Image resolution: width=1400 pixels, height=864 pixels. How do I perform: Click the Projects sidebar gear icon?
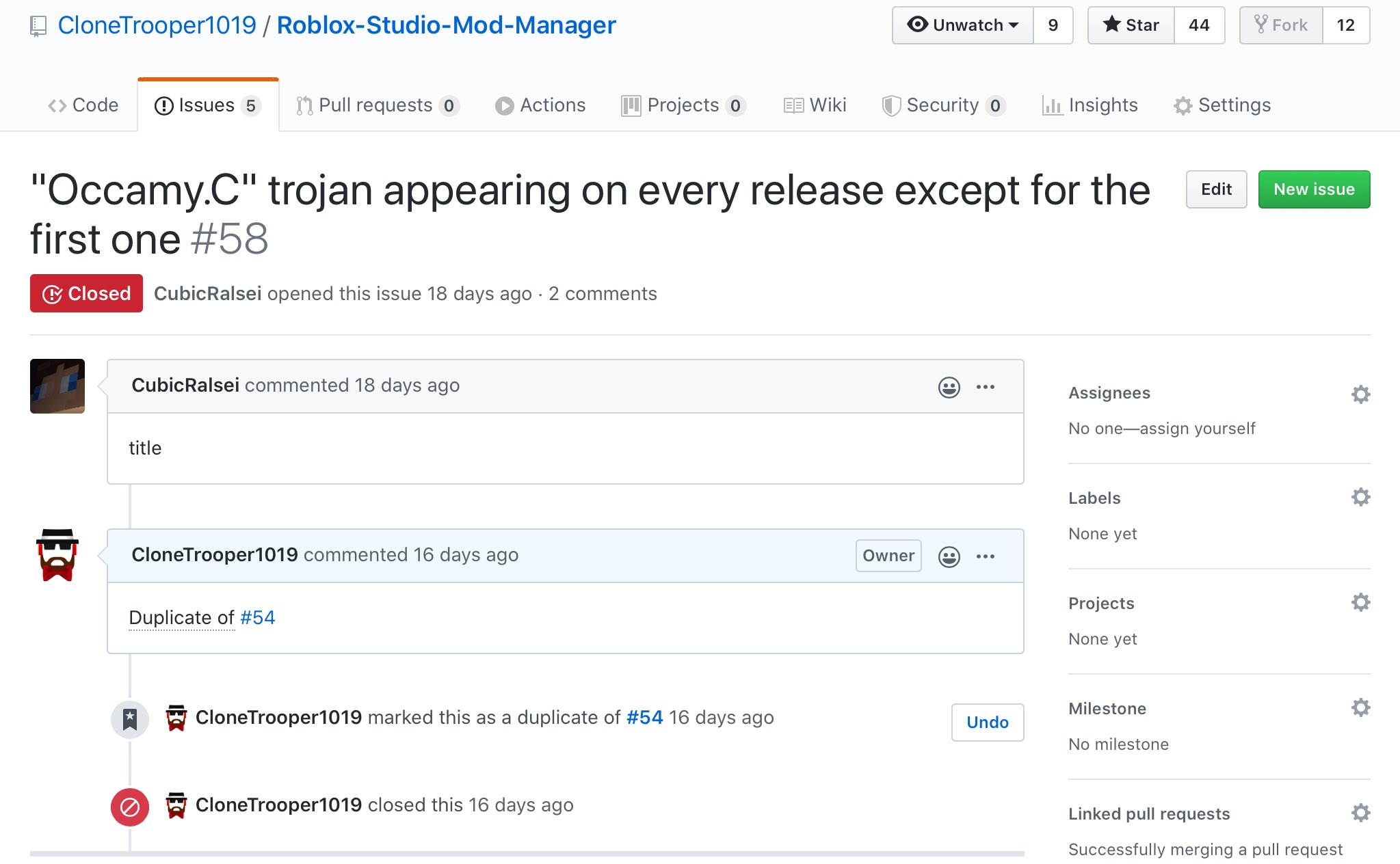(x=1360, y=602)
